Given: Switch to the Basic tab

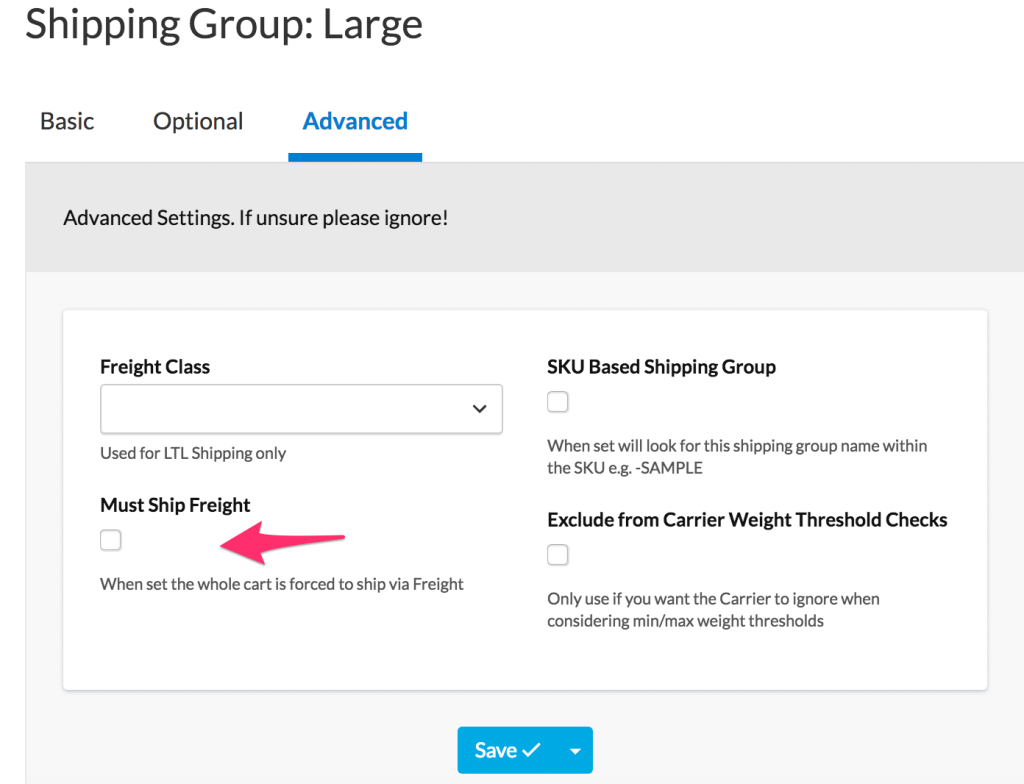Looking at the screenshot, I should click(x=67, y=122).
